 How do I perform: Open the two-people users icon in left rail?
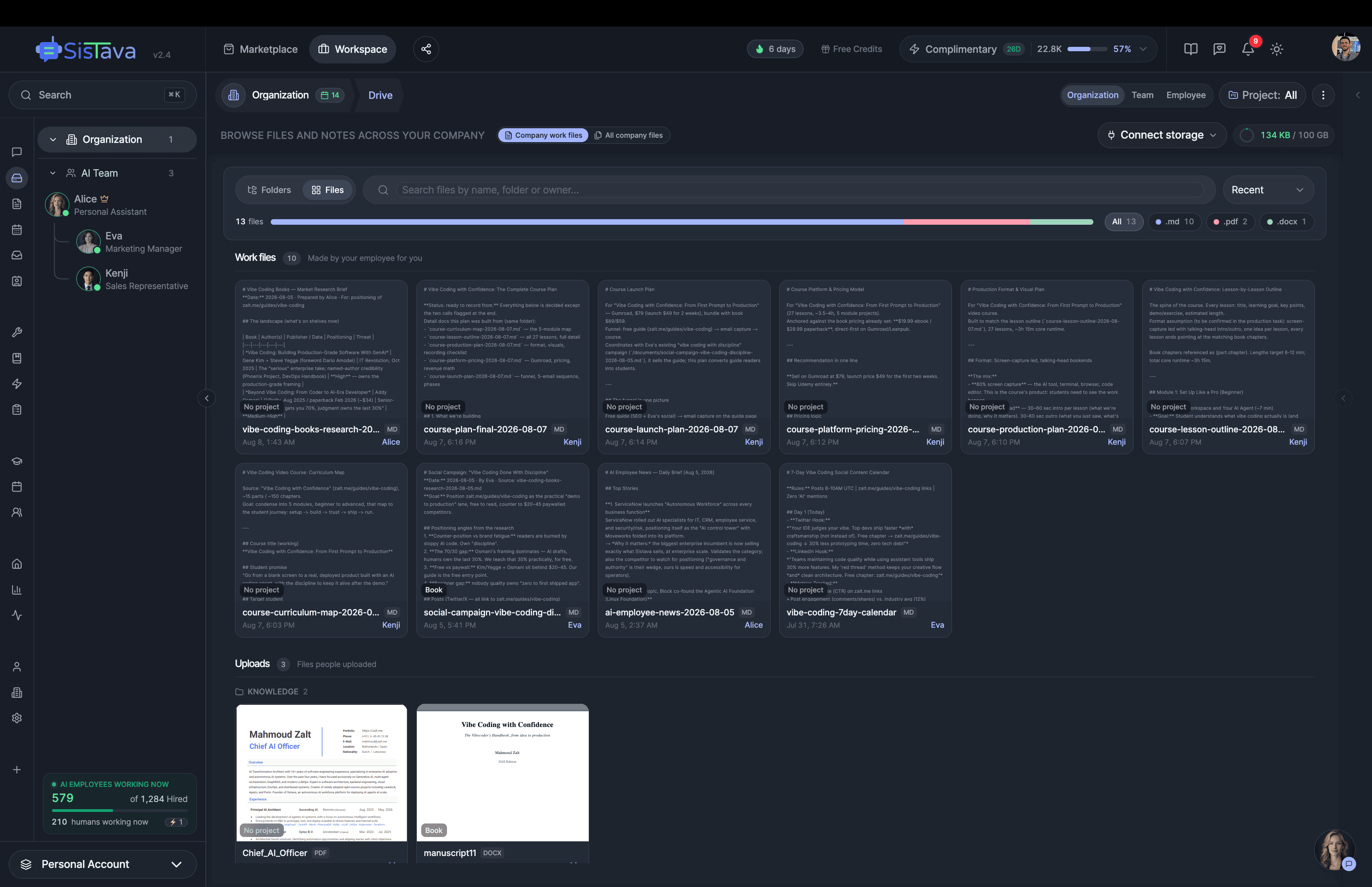17,513
